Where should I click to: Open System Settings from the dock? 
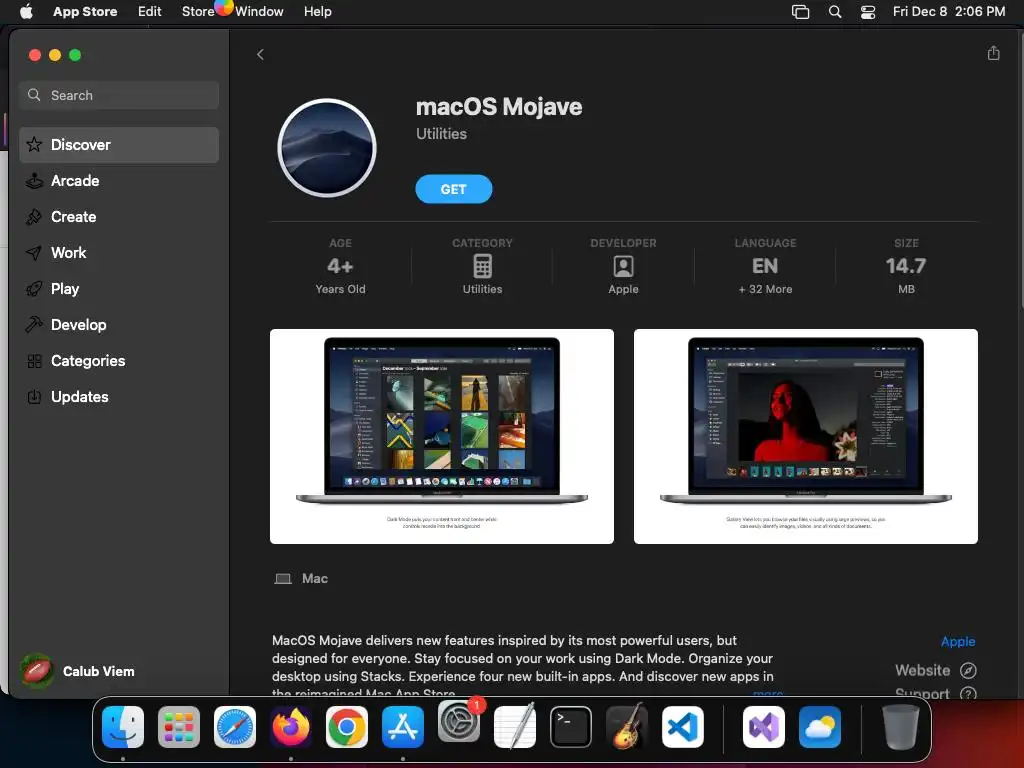pyautogui.click(x=458, y=722)
